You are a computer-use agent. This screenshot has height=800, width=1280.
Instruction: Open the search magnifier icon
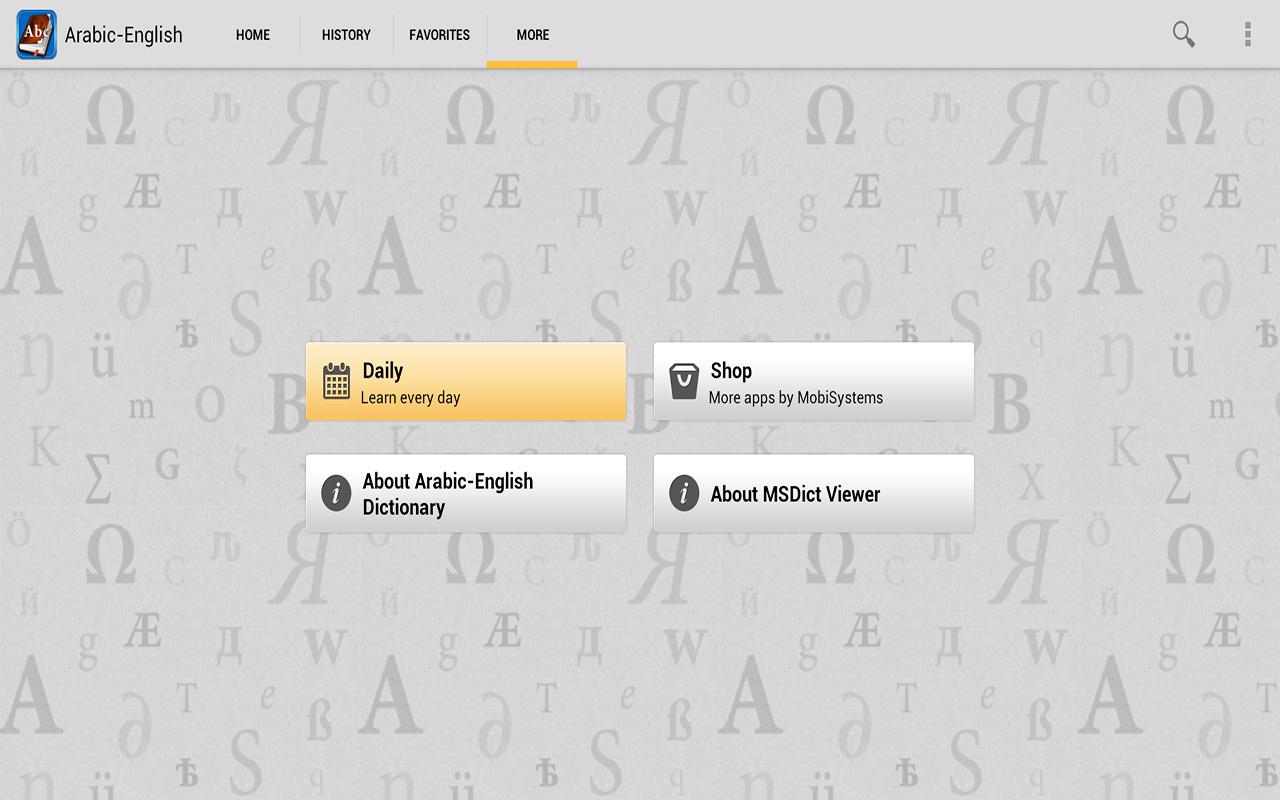(1182, 34)
